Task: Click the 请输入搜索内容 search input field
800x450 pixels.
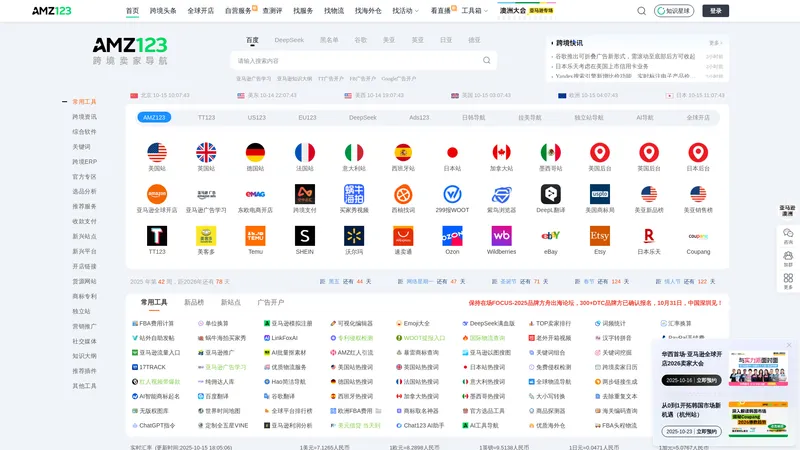Action: pos(355,60)
